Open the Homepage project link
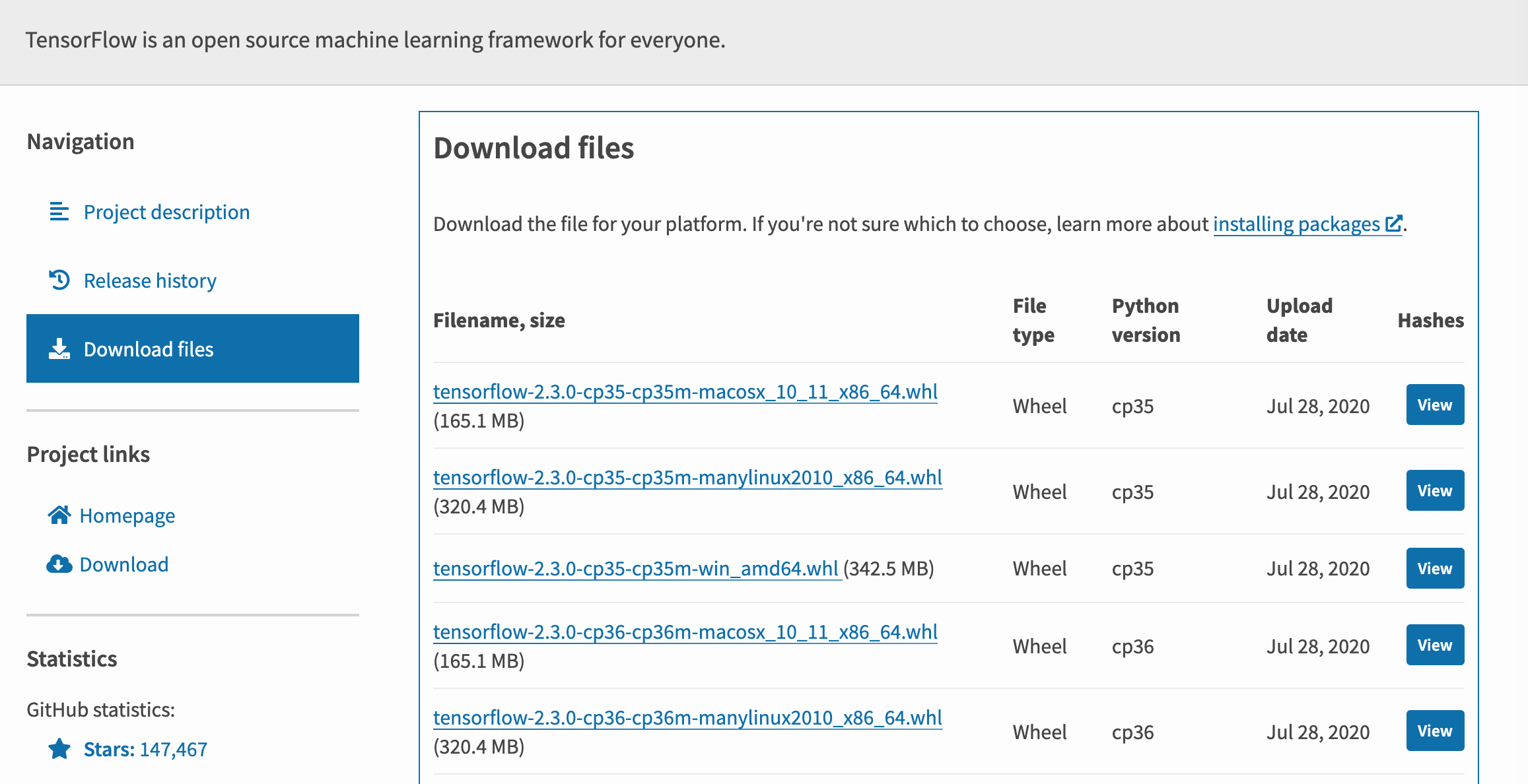The width and height of the screenshot is (1528, 784). [x=111, y=515]
